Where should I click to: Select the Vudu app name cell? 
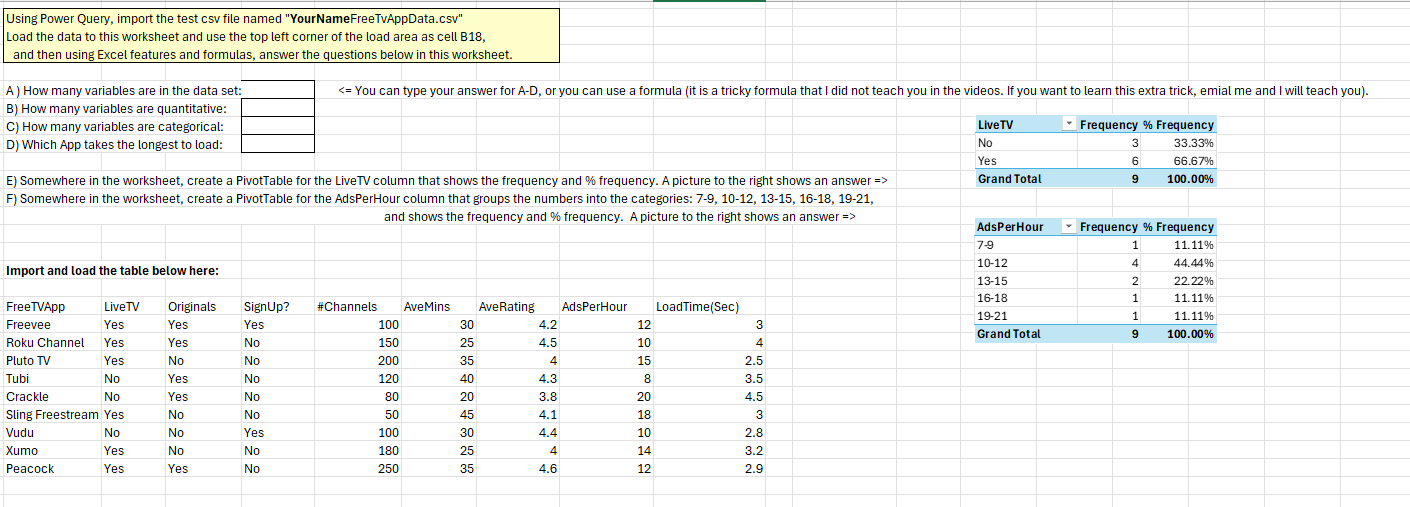click(x=50, y=433)
